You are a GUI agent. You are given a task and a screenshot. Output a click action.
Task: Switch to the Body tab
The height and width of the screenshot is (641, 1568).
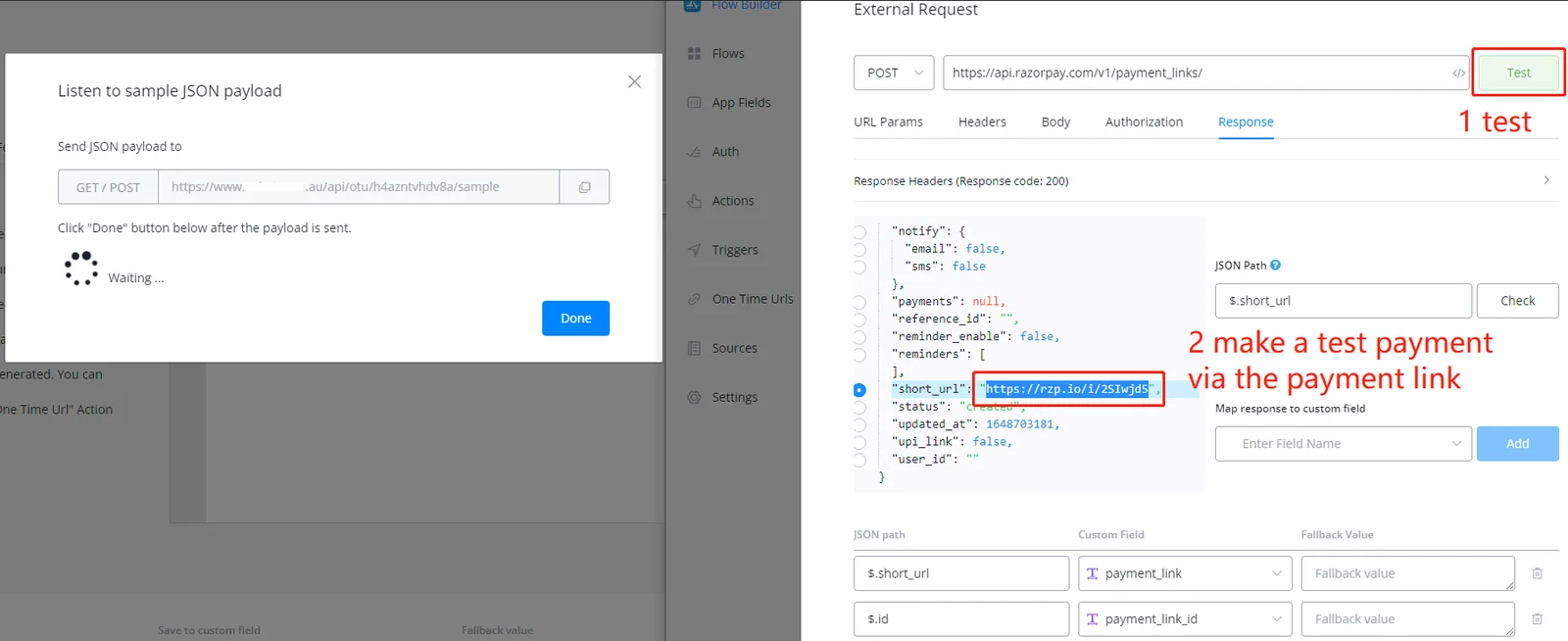(x=1055, y=123)
